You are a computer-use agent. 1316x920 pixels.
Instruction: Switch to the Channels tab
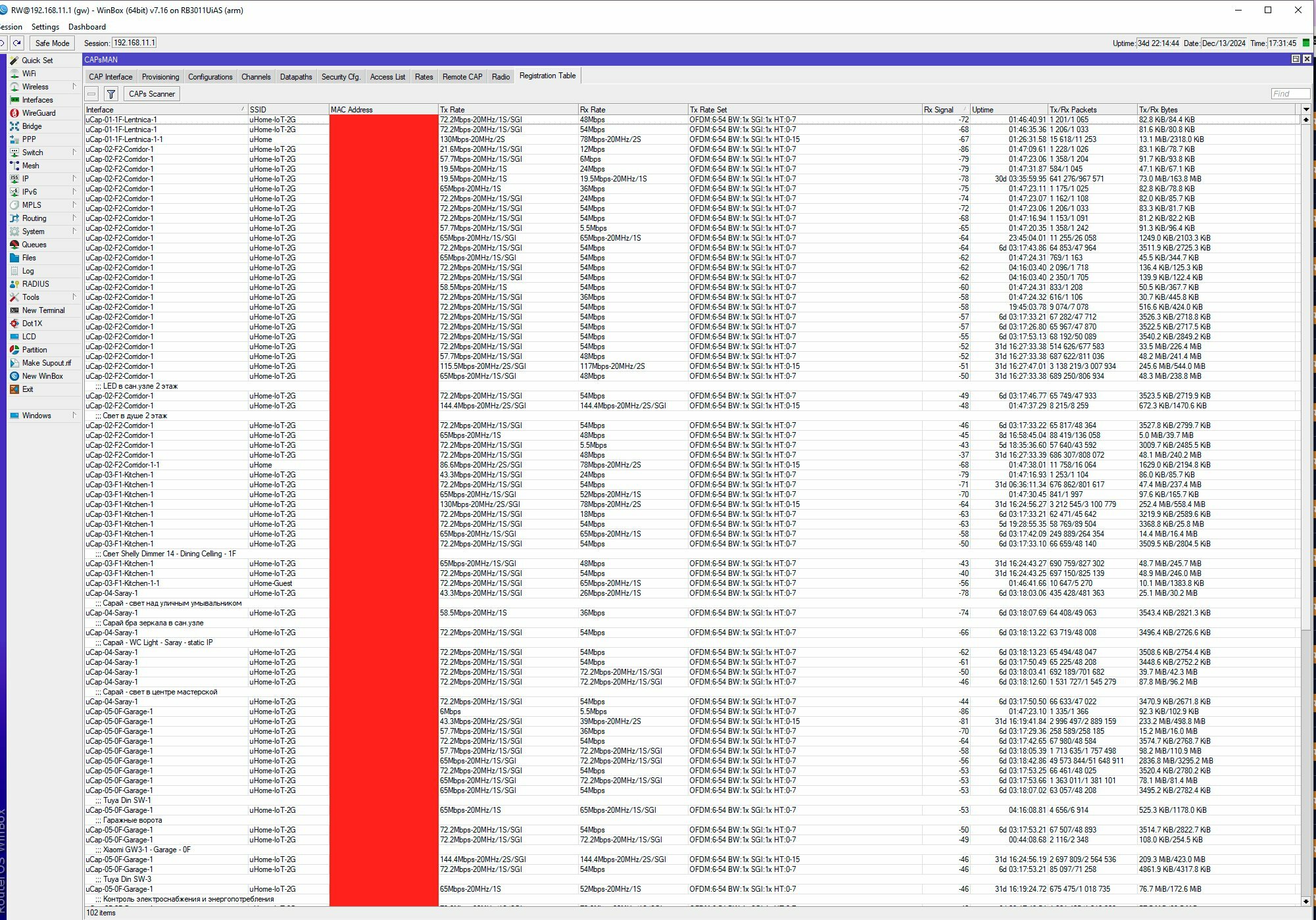coord(256,77)
